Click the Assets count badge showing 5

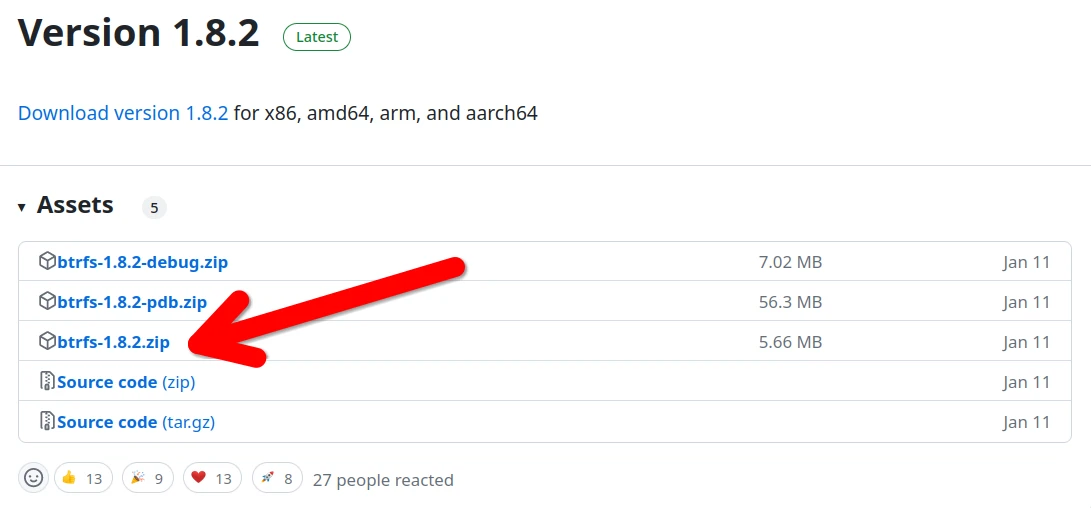154,208
